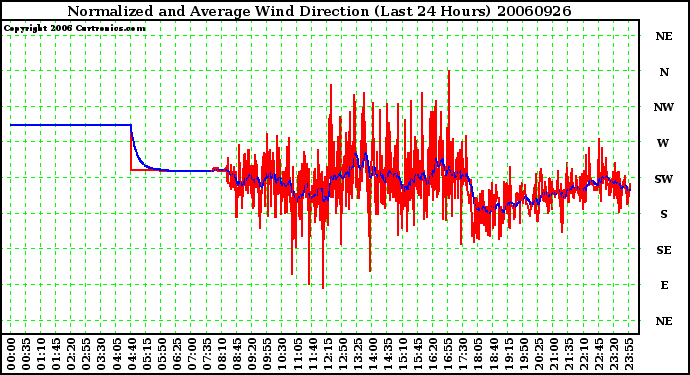690x375 pixels.
Task: Select the E direction axis label
Action: coord(664,286)
